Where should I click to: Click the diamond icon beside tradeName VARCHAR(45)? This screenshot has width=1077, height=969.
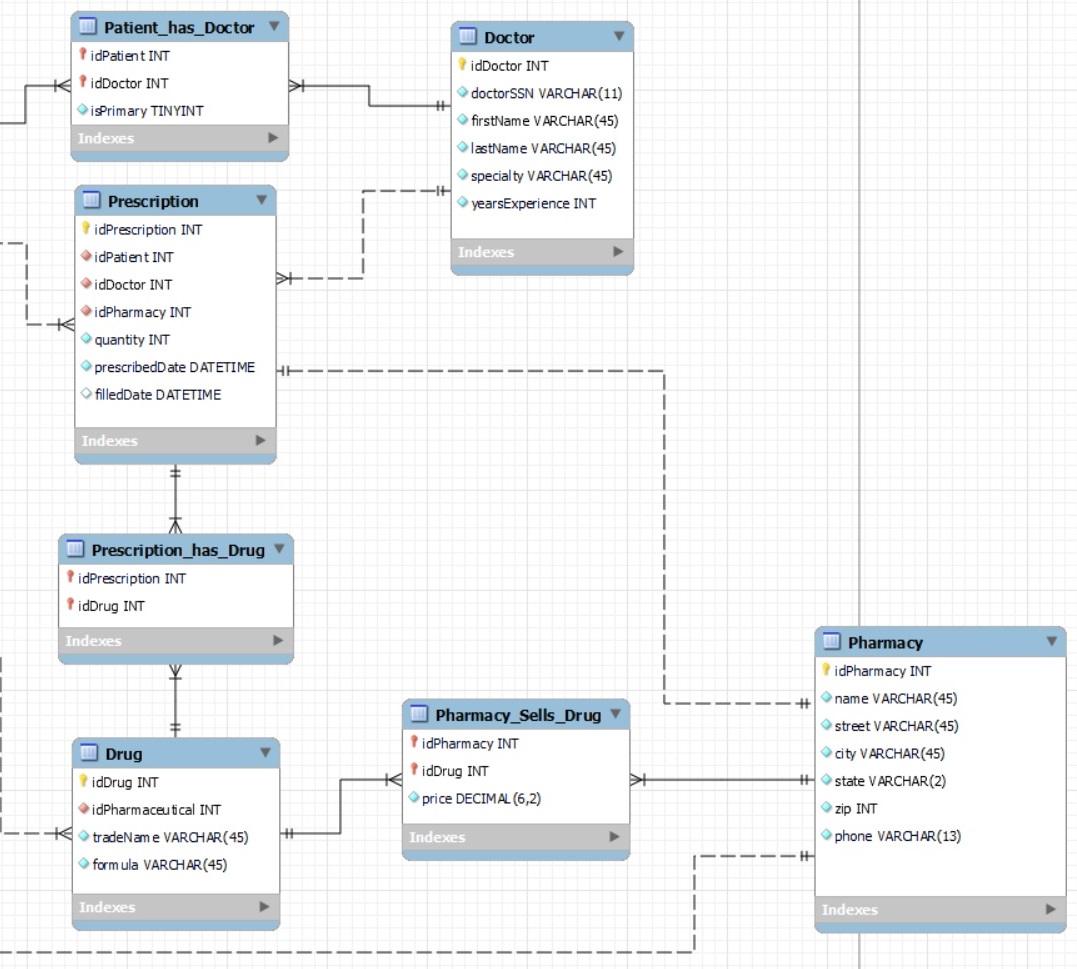click(x=84, y=836)
